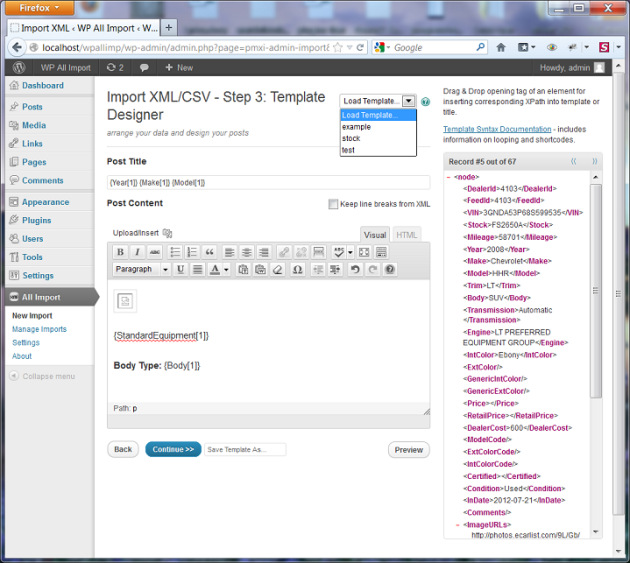Go to the previous record with « arrow
The width and height of the screenshot is (630, 563).
(574, 162)
